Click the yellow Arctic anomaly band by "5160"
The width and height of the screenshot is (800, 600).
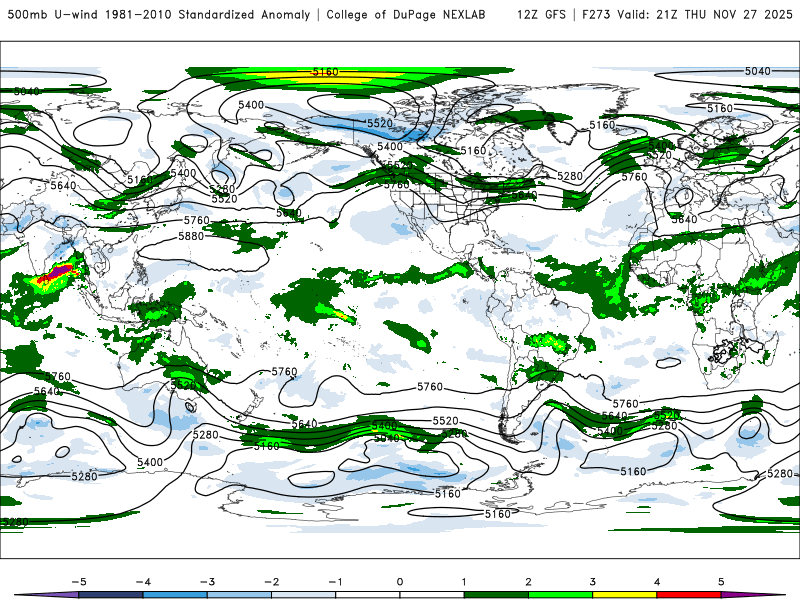click(327, 78)
